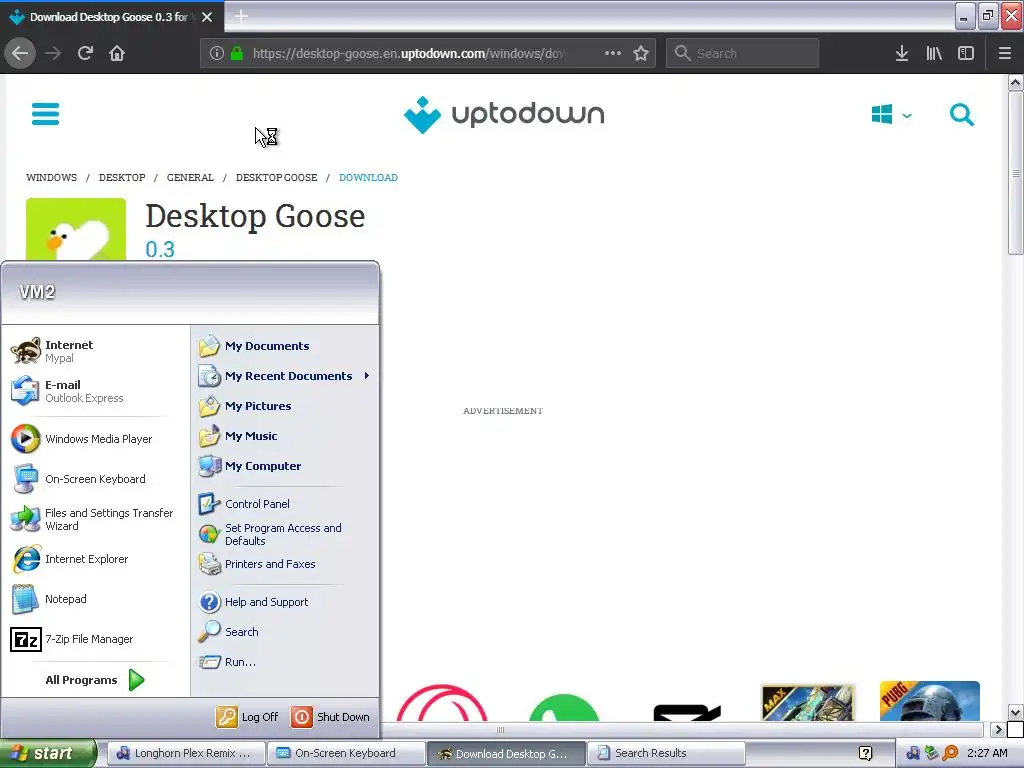Open the page actions three-dot menu
The width and height of the screenshot is (1024, 768).
[613, 54]
